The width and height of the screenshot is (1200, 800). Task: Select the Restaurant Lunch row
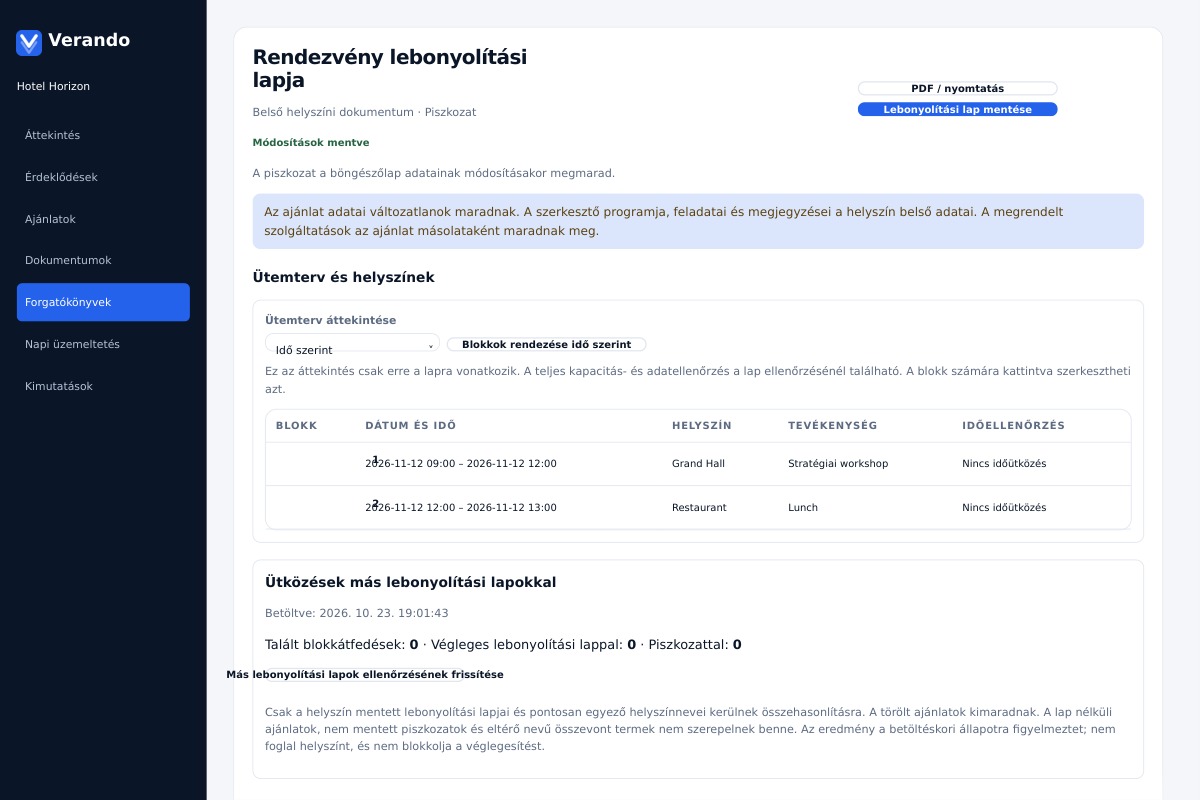[x=698, y=507]
